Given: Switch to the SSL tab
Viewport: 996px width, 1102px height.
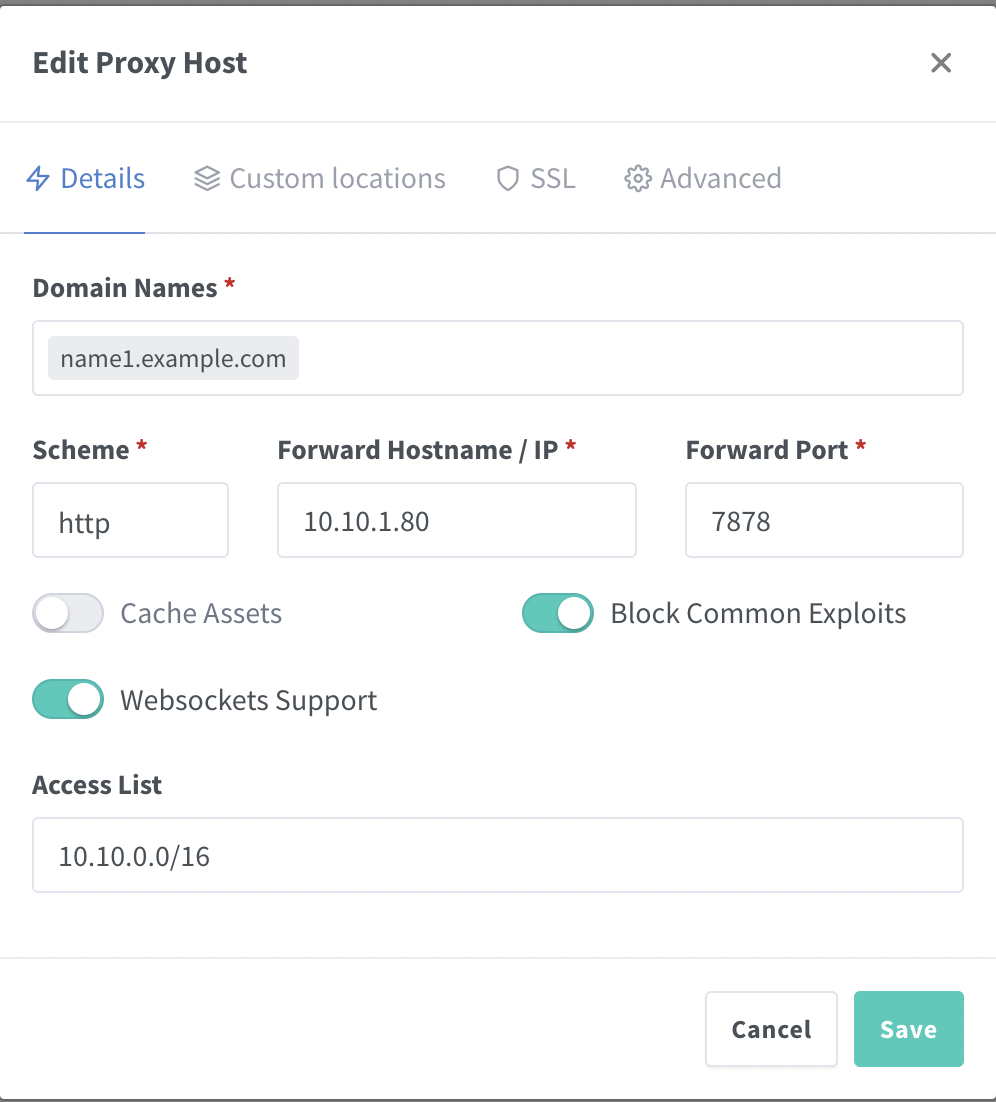Looking at the screenshot, I should 552,179.
